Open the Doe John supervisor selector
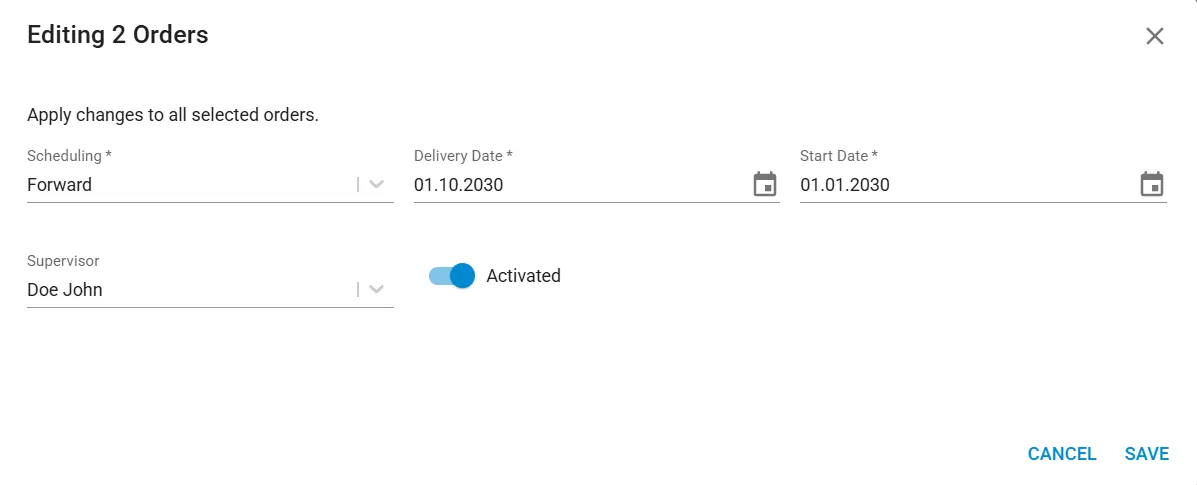 pyautogui.click(x=210, y=290)
